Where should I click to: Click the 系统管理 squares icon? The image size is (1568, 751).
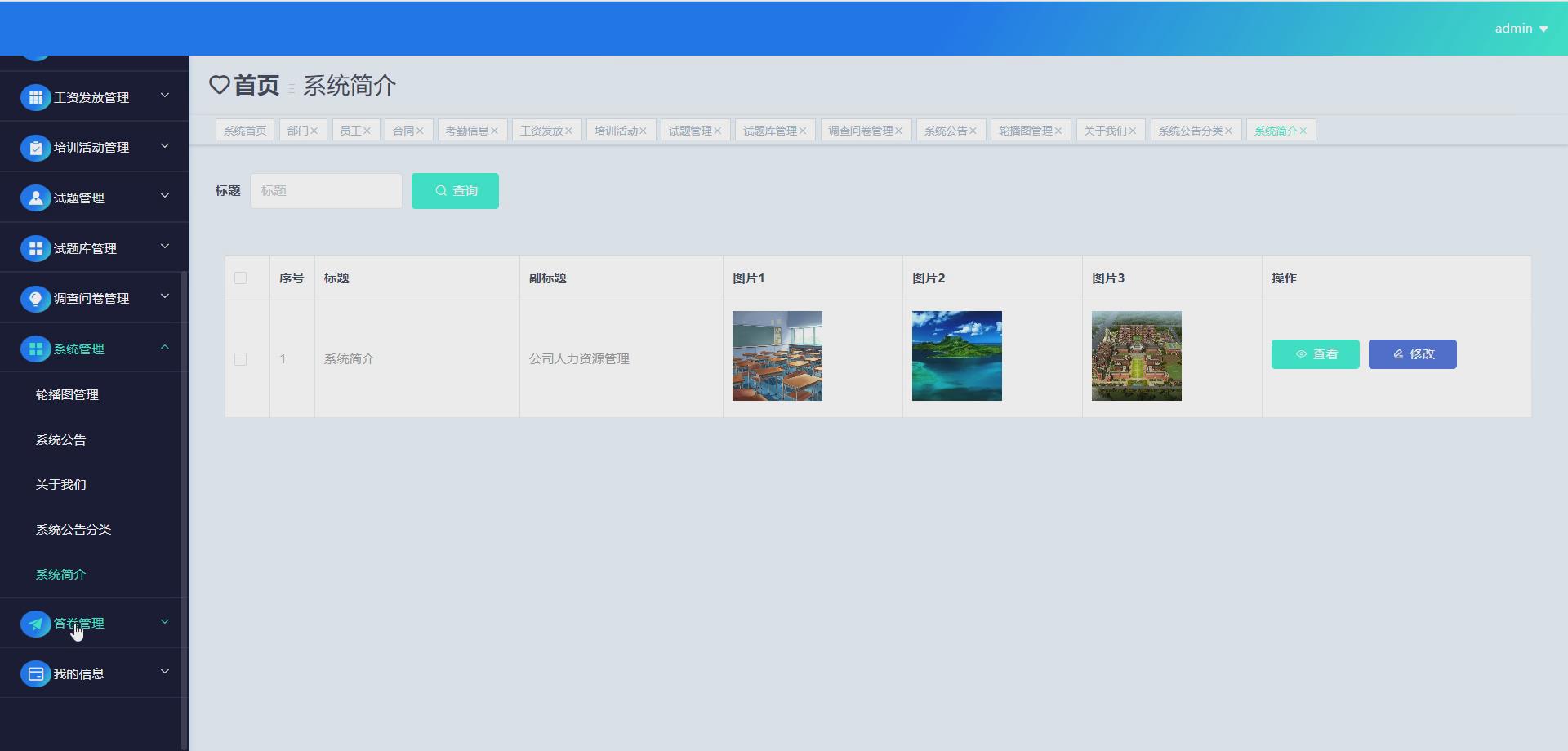(x=35, y=349)
